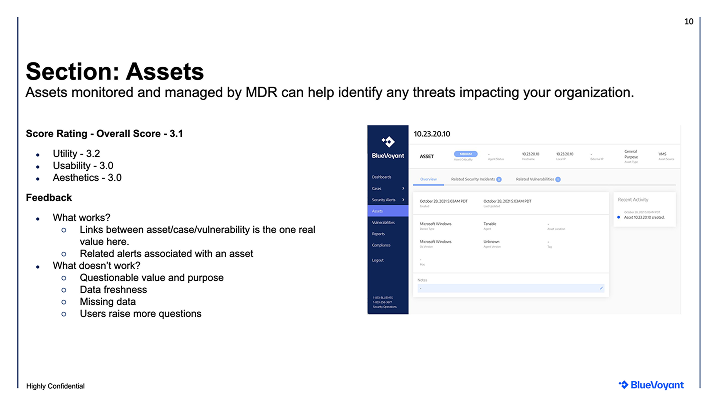Click the blue asset criticality pill
The height and width of the screenshot is (405, 720).
tap(466, 154)
